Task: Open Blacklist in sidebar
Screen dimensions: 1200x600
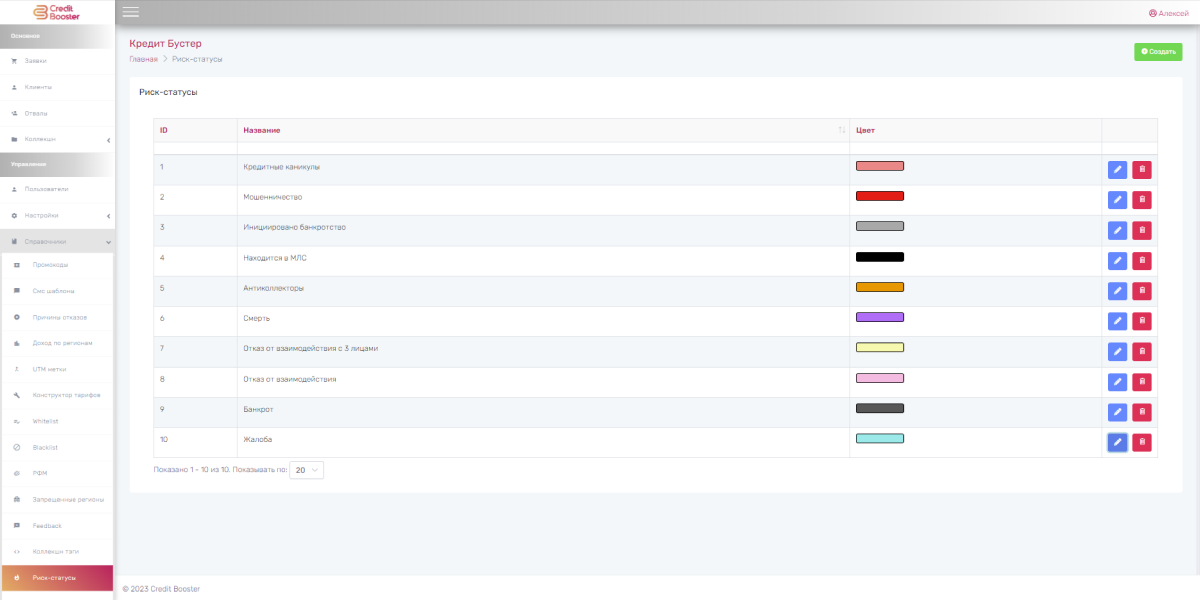Action: [x=46, y=447]
